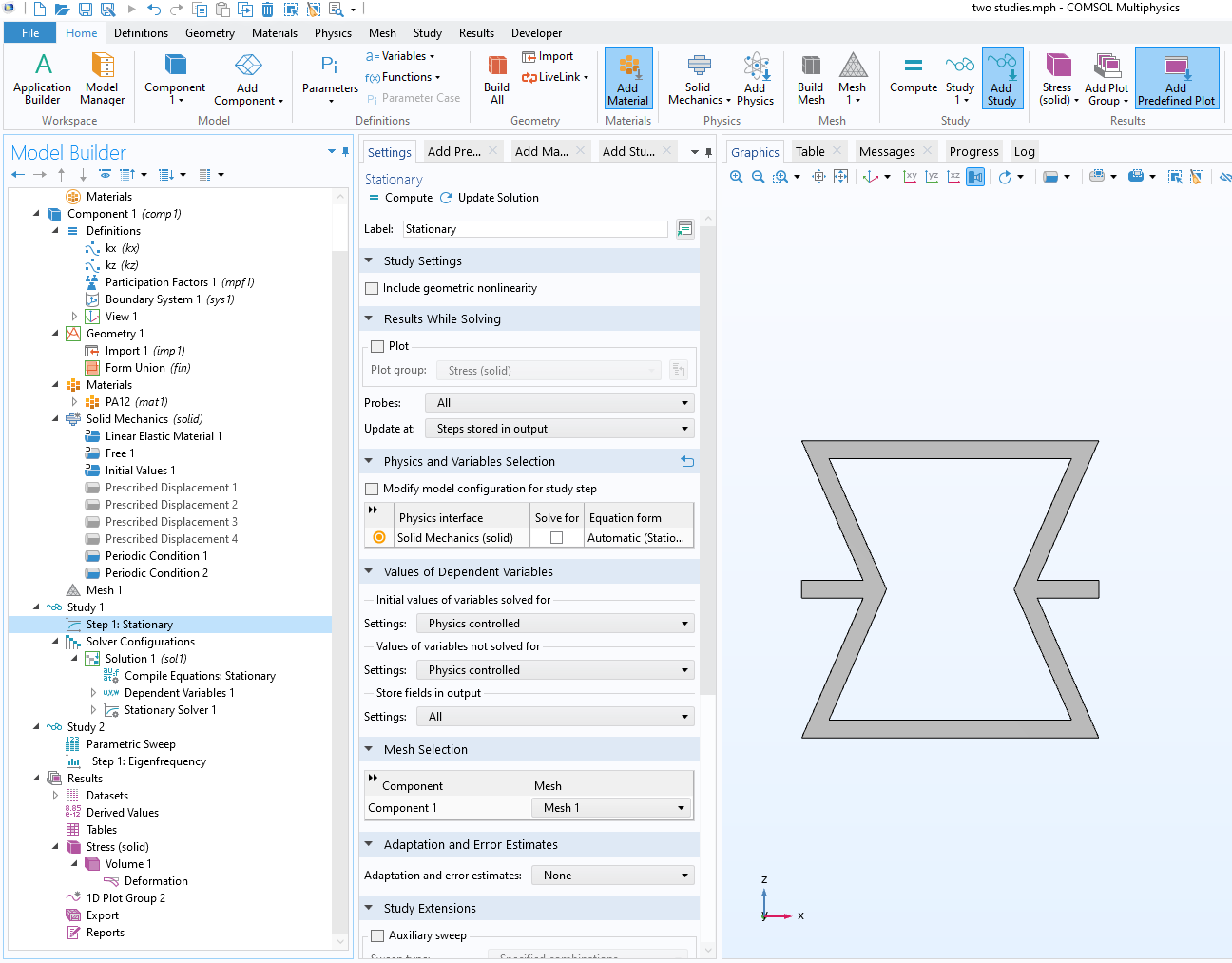Screen dimensions: 1232x963
Task: Click the Update Solution button
Action: coord(490,198)
